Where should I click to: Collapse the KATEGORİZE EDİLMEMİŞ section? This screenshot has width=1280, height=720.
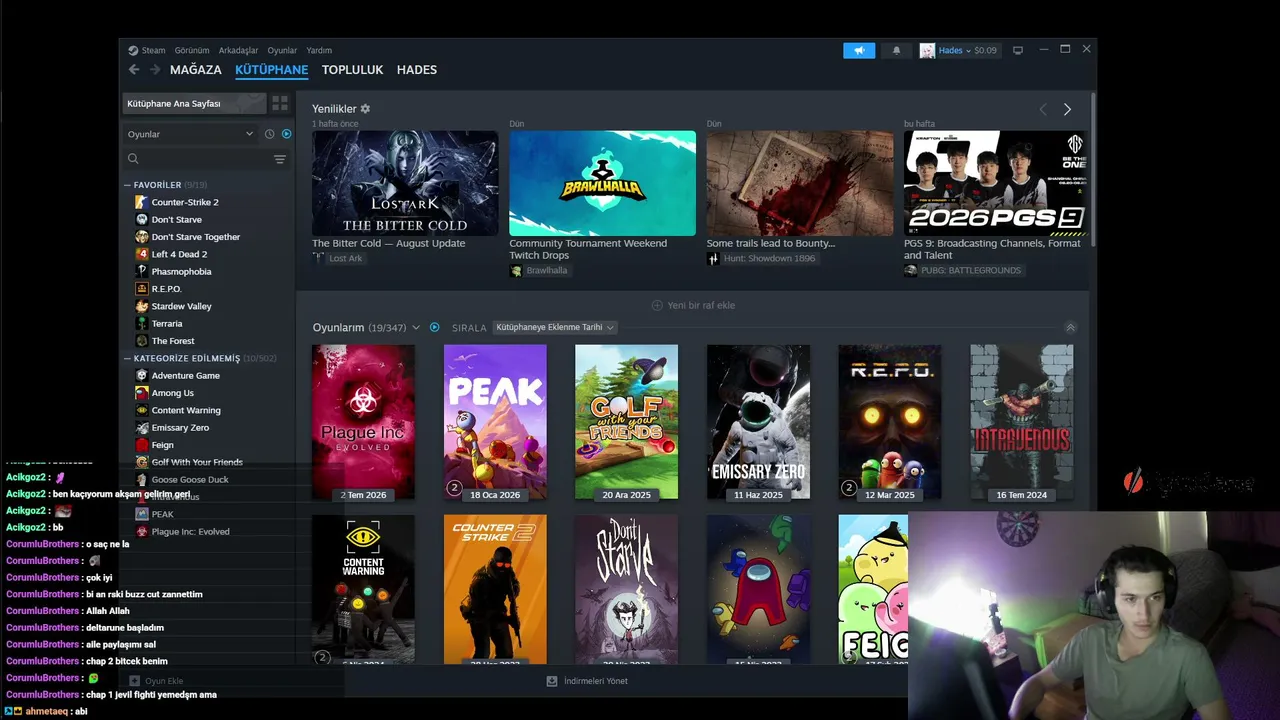point(128,358)
